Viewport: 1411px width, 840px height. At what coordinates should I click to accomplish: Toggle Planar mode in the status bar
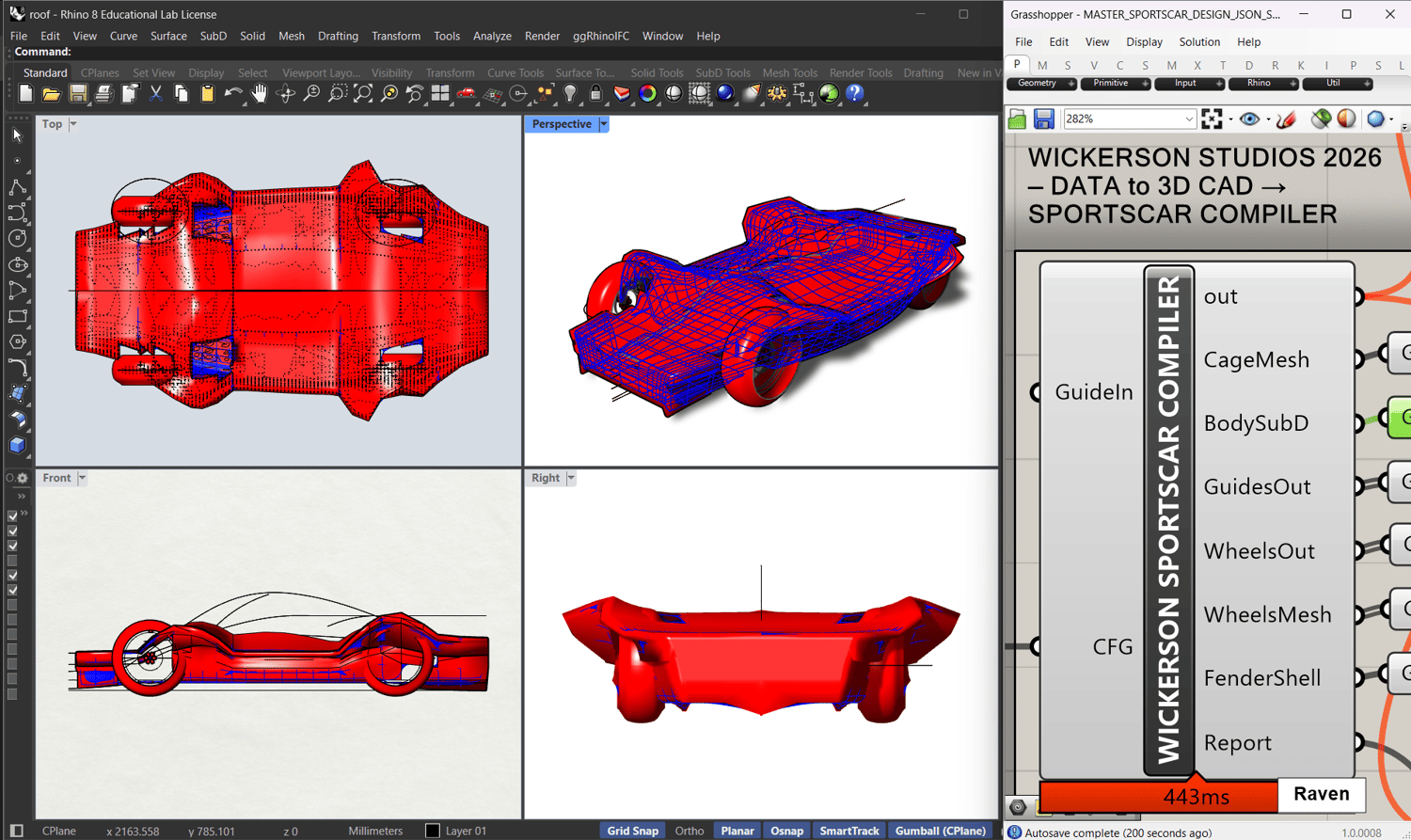[737, 831]
